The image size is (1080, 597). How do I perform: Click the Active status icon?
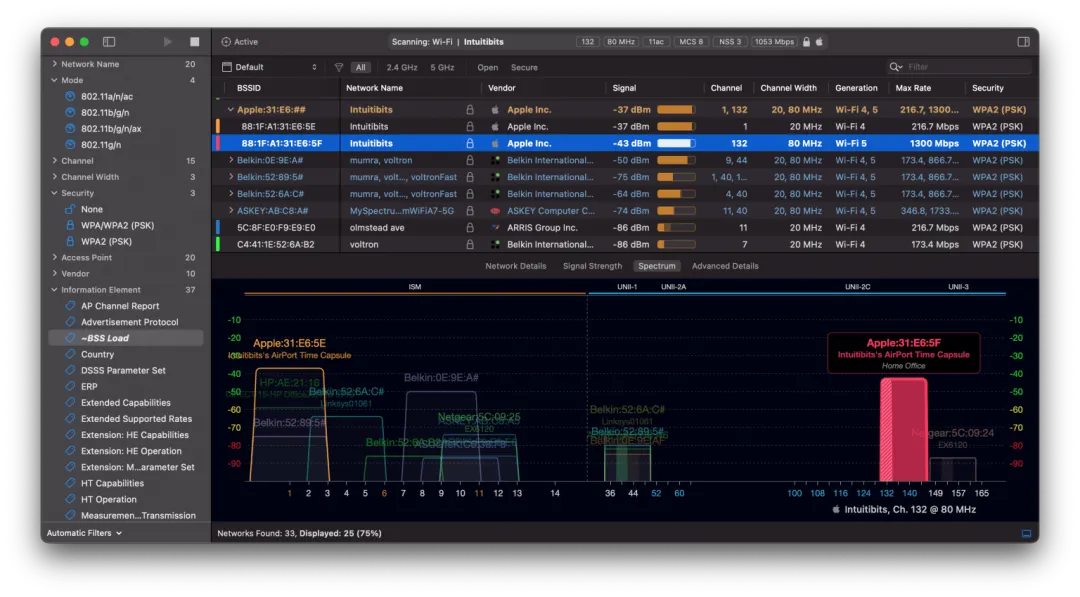226,42
